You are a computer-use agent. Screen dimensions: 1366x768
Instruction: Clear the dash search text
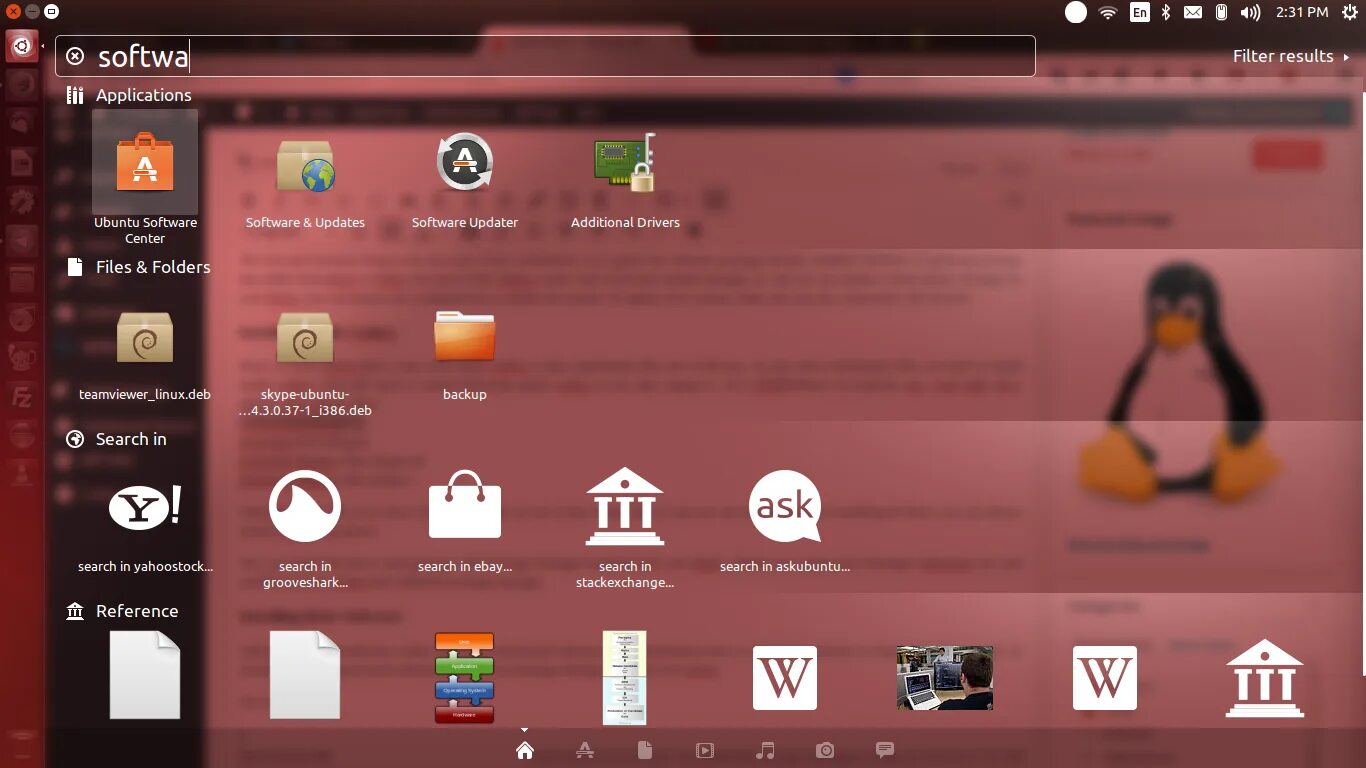tap(75, 56)
